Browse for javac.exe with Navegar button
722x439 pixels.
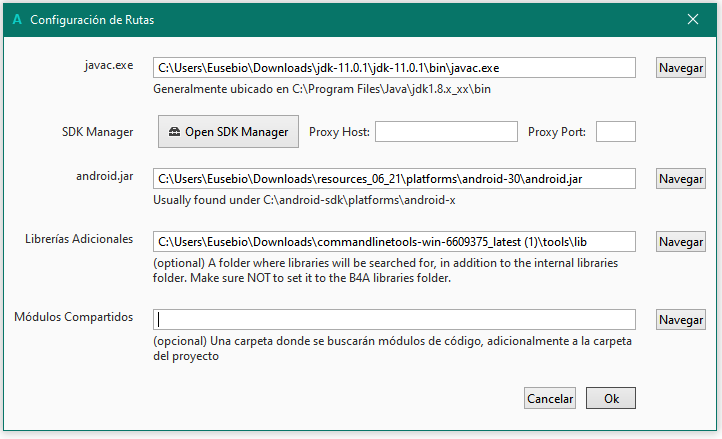[681, 68]
